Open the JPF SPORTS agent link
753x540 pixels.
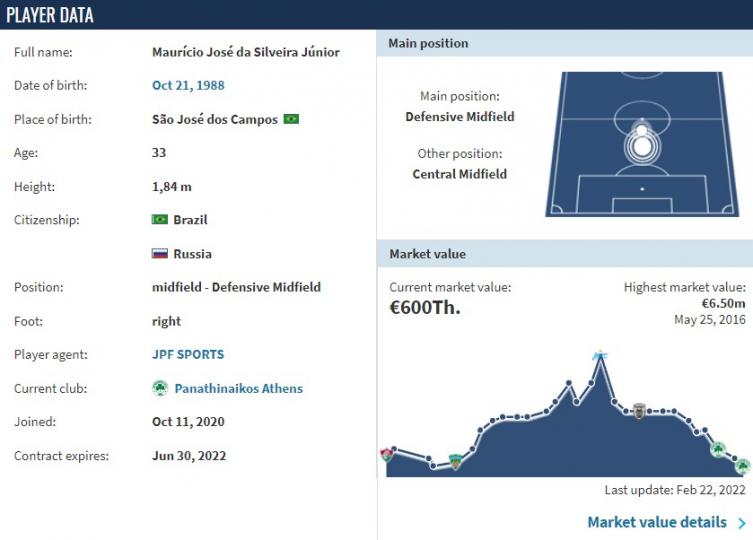tap(188, 355)
